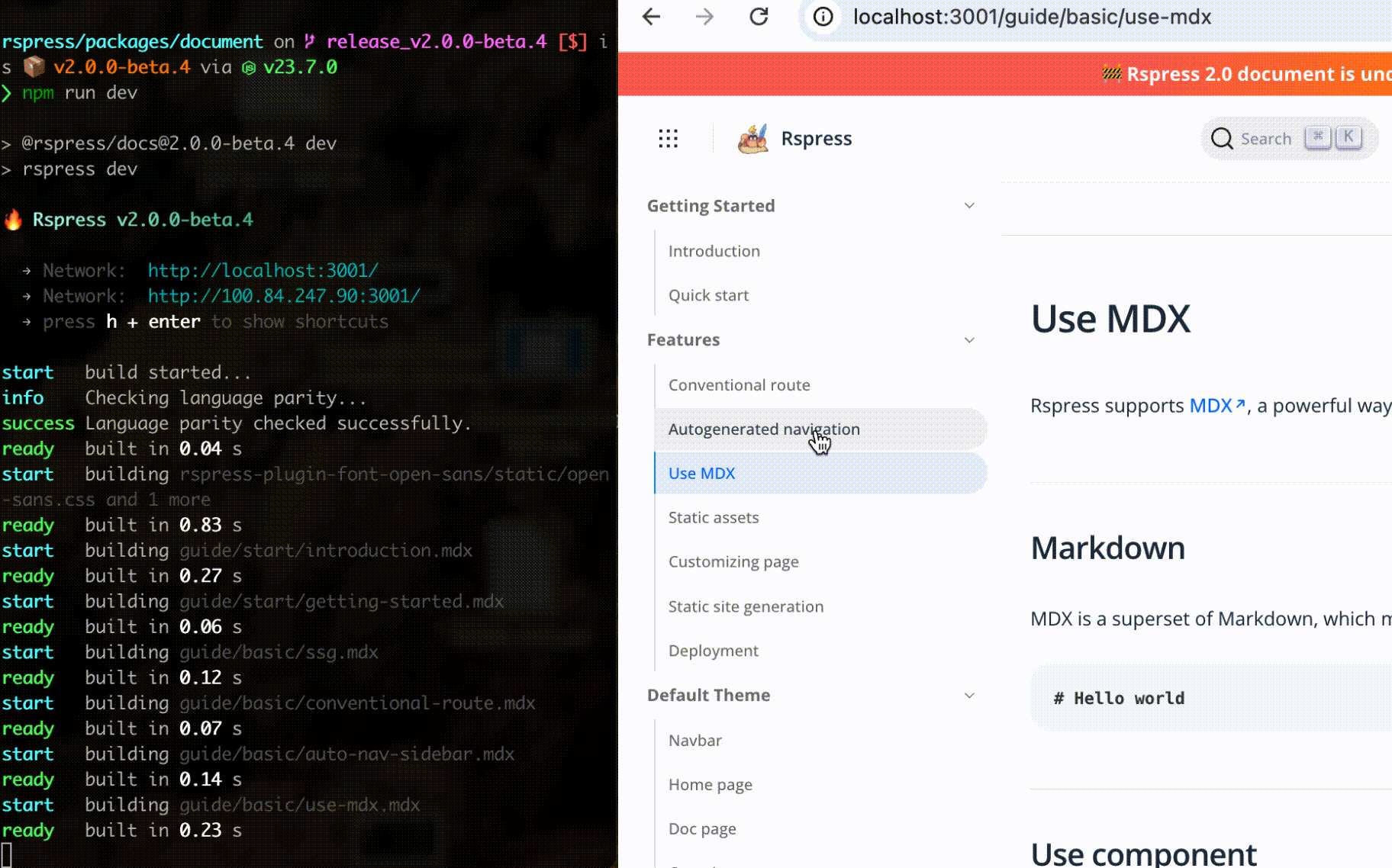This screenshot has width=1392, height=868.
Task: Go to Quick start page
Action: 708,295
